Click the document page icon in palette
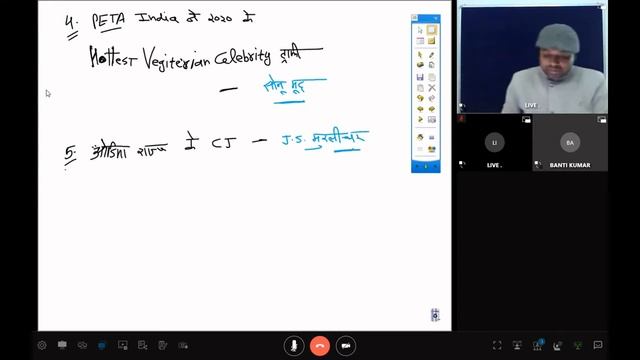Viewport: 640px width, 360px height. [x=431, y=65]
